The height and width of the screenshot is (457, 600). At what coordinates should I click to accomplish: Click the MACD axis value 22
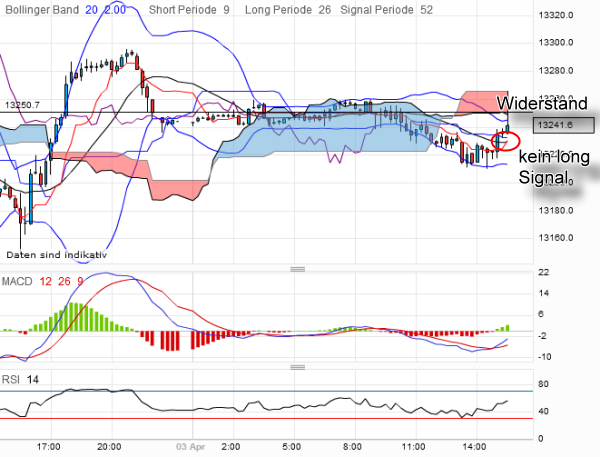543,273
